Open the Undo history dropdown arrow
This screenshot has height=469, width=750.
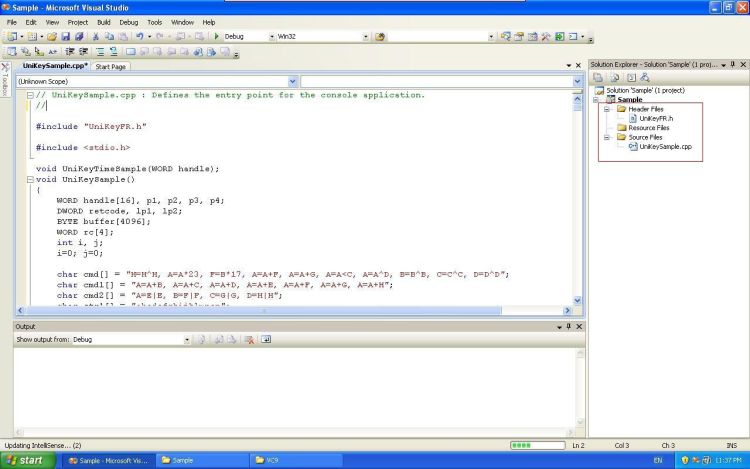(x=149, y=37)
